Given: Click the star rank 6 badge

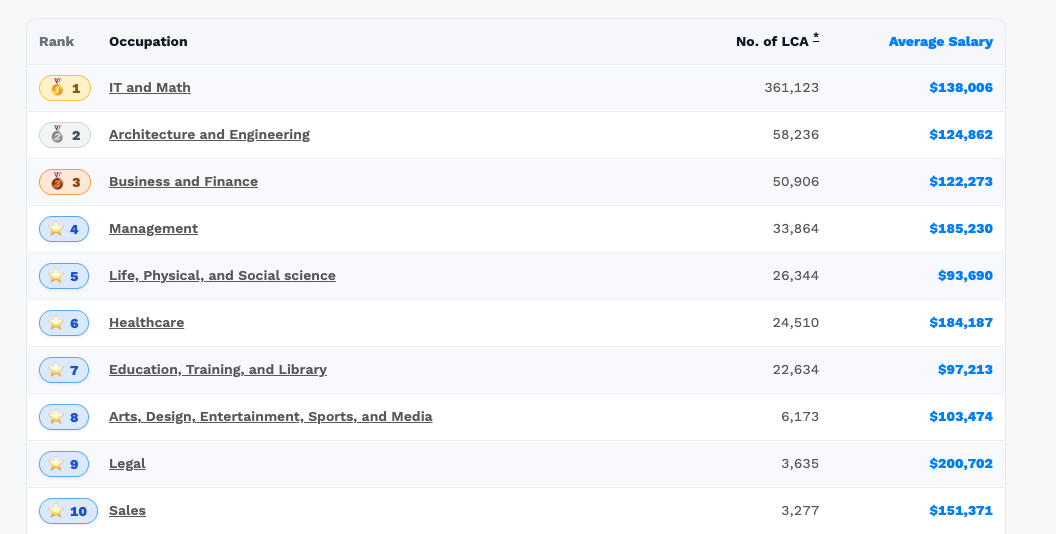Looking at the screenshot, I should 65,323.
